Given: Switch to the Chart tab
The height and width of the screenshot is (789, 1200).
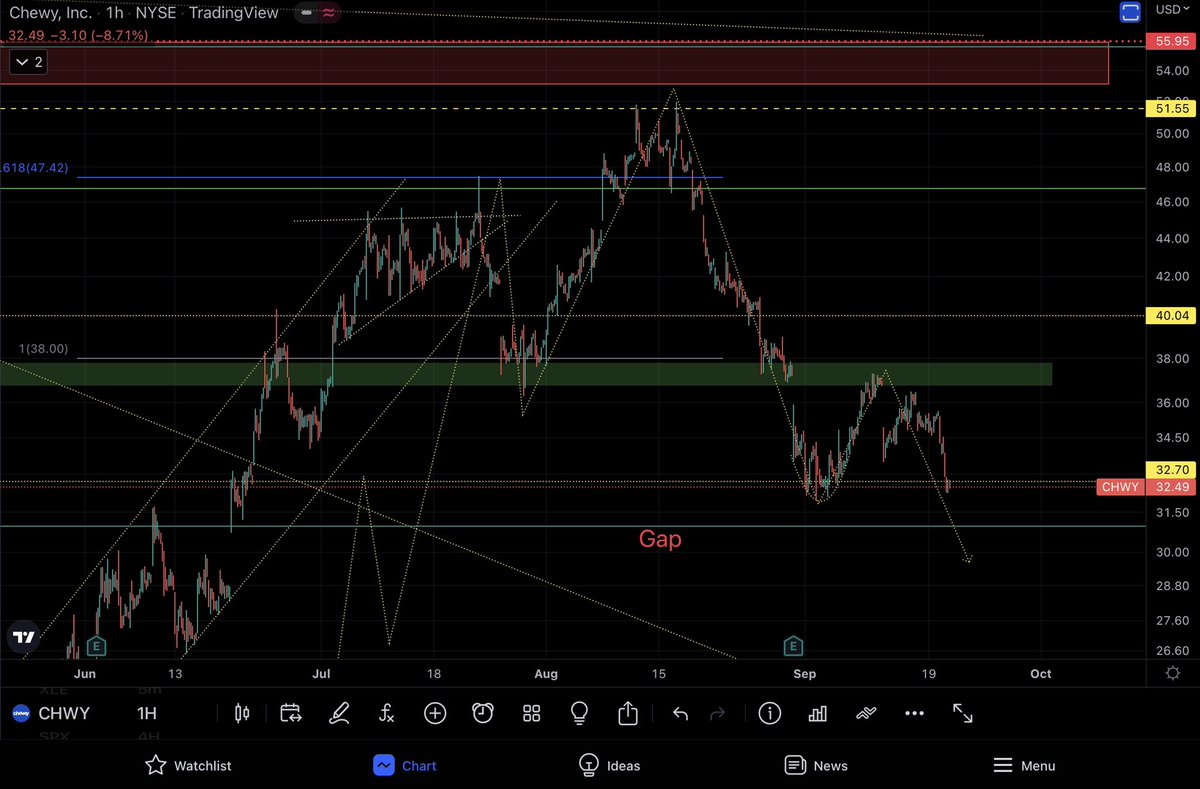Looking at the screenshot, I should click(405, 765).
